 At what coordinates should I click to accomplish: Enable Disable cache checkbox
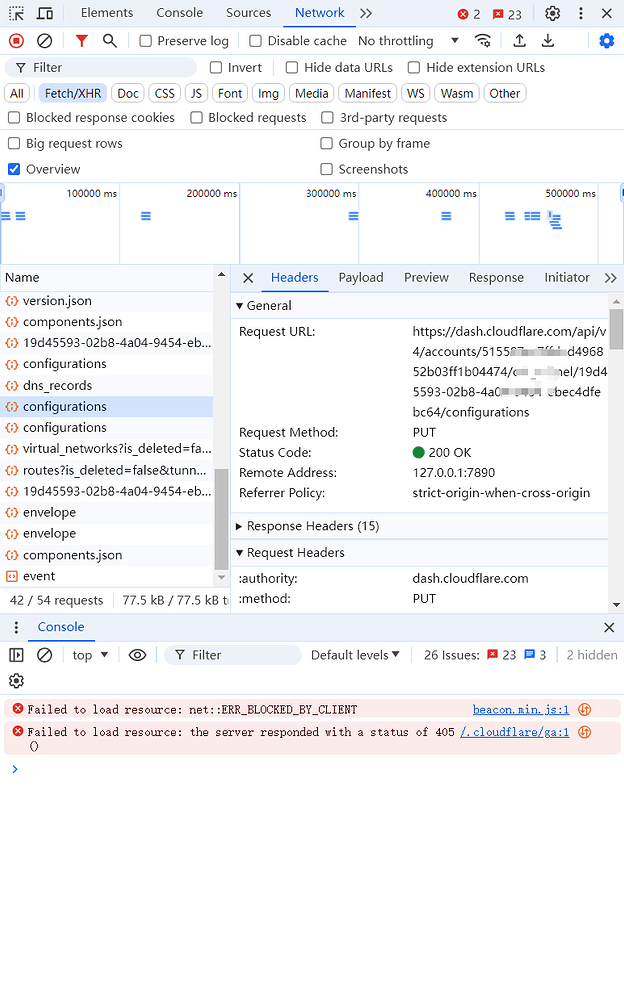pyautogui.click(x=255, y=41)
